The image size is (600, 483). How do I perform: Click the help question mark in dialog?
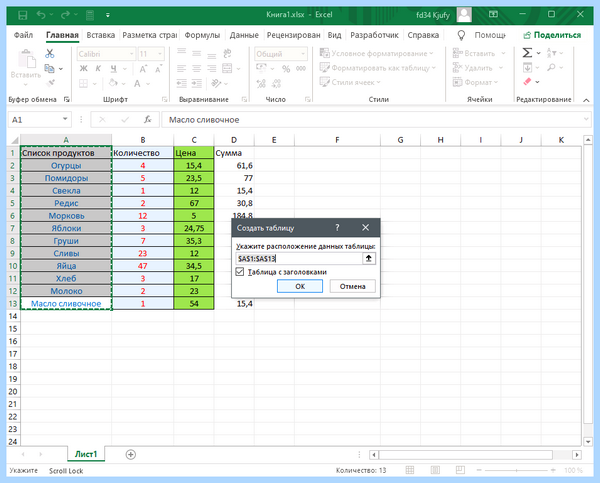click(337, 228)
